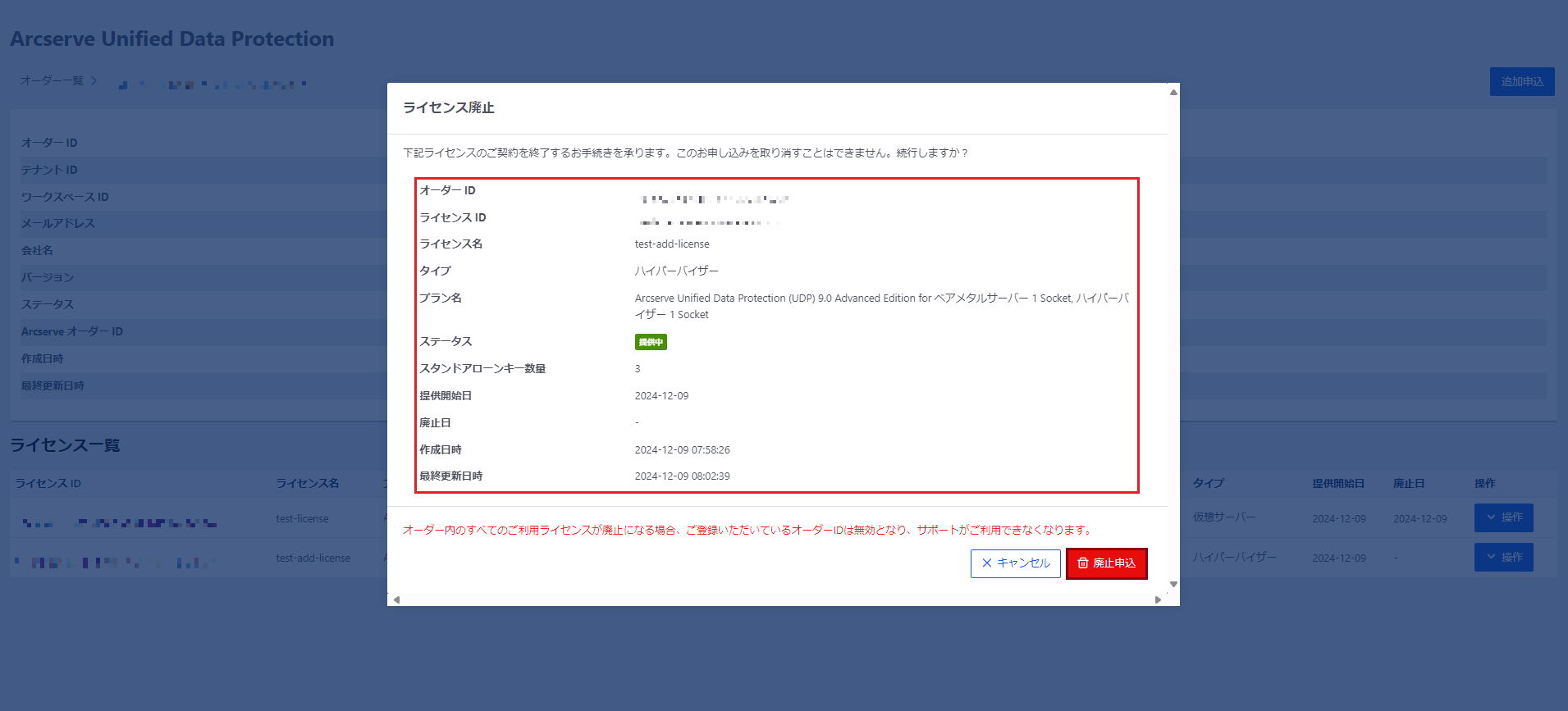The height and width of the screenshot is (711, 1568).
Task: Click the キャンセル button in the dialog
Action: [1016, 563]
